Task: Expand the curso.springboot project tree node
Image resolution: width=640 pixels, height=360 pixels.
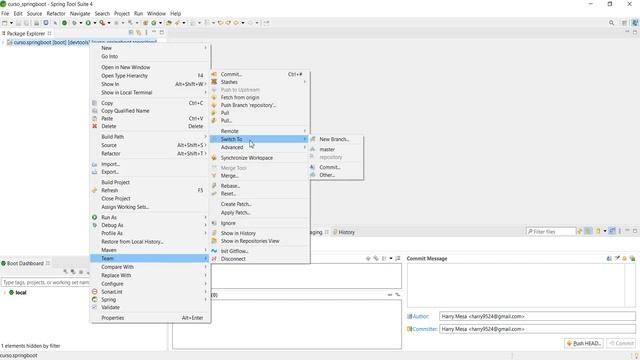Action: [3, 42]
